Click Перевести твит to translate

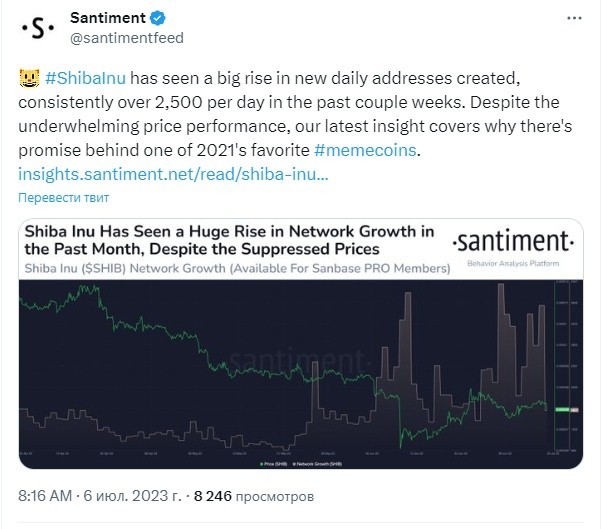[x=63, y=198]
